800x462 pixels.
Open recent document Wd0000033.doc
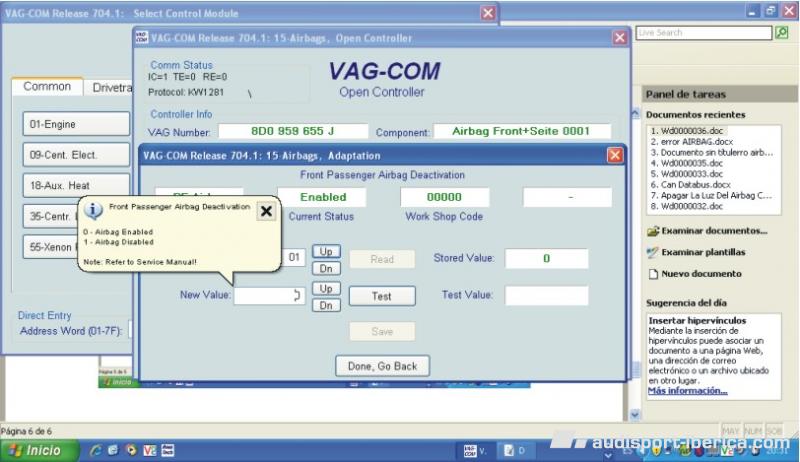[687, 174]
